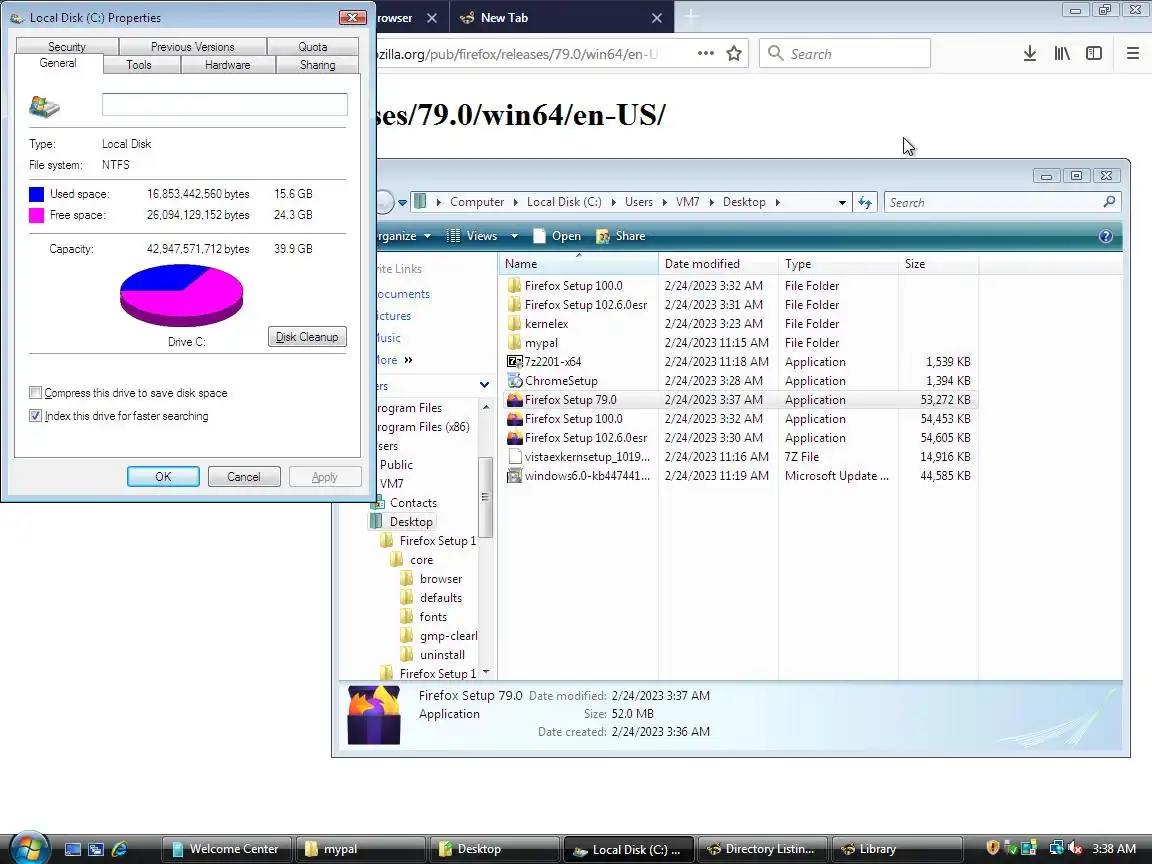Click the Explorer help question mark icon
Image resolution: width=1152 pixels, height=864 pixels.
[1105, 236]
